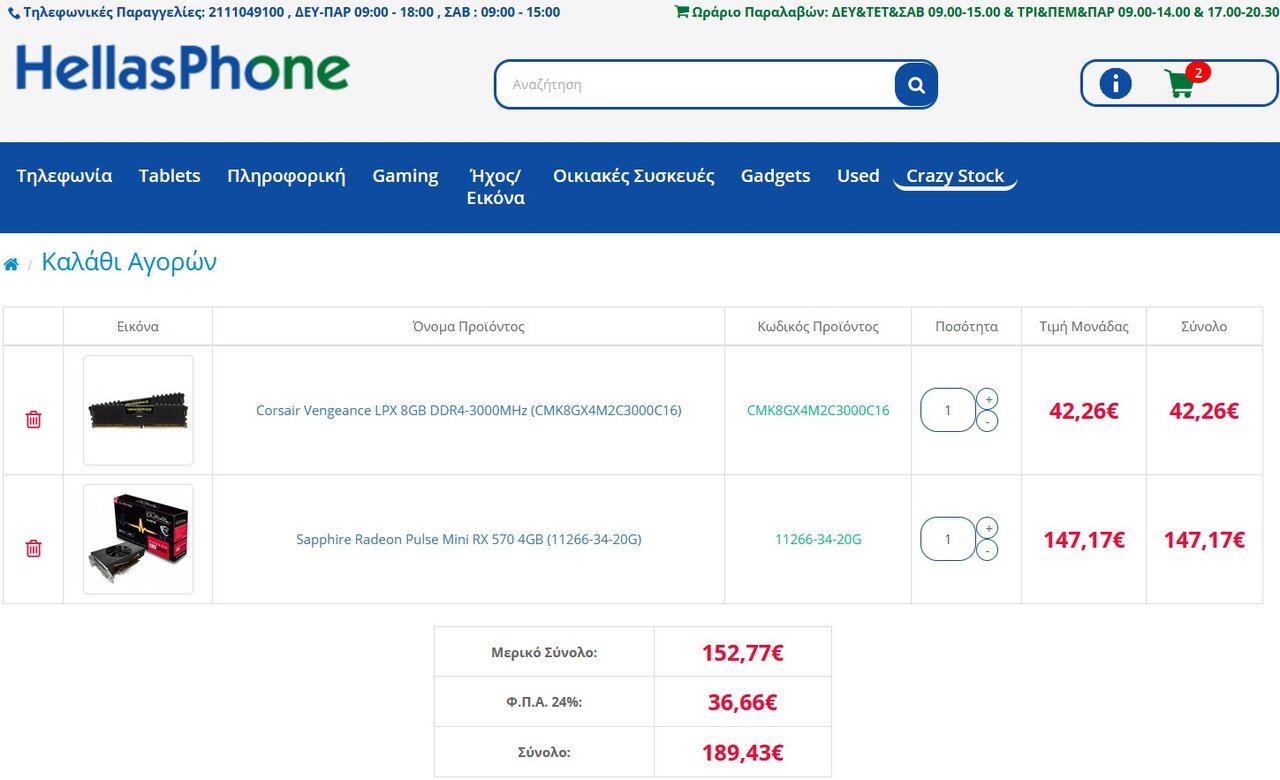Click the phone number 2111049100 text
Screen dimensions: 1280x780
[246, 12]
